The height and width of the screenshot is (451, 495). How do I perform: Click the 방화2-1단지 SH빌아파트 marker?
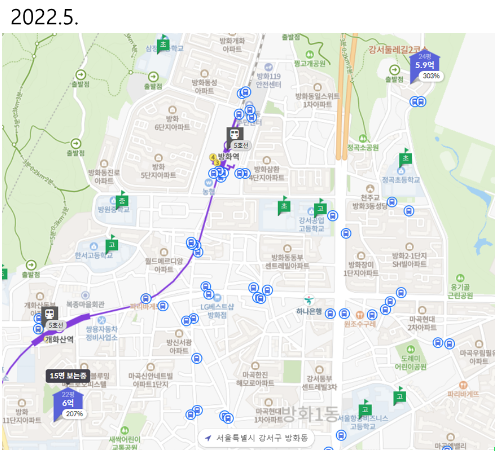point(409,247)
